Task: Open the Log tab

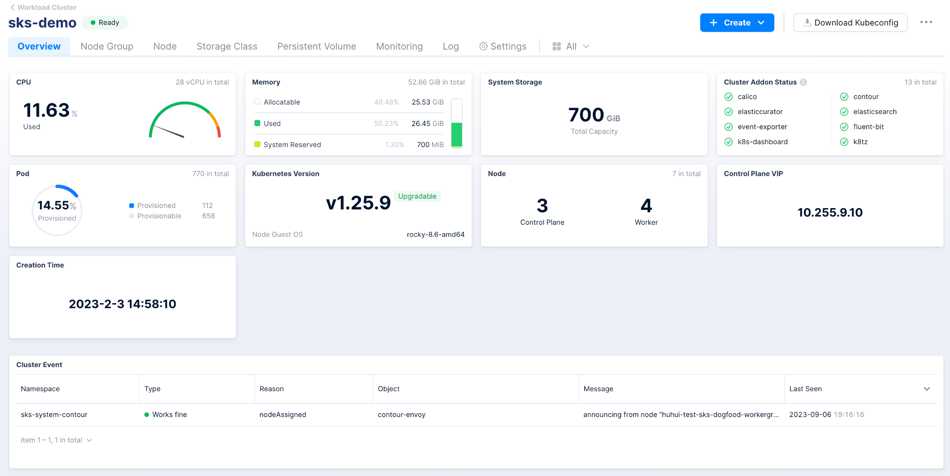Action: pos(451,46)
